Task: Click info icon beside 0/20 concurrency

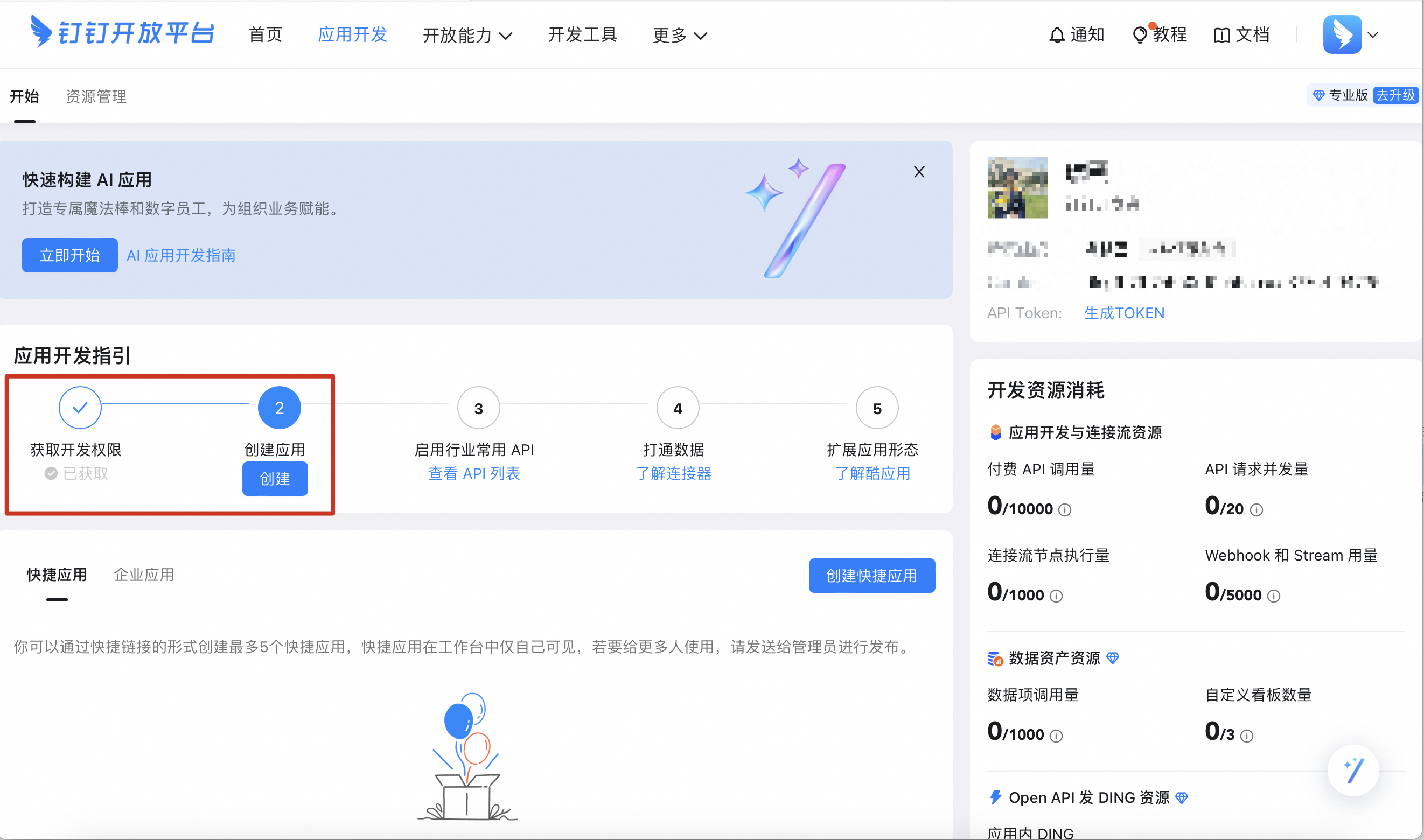Action: pos(1256,510)
